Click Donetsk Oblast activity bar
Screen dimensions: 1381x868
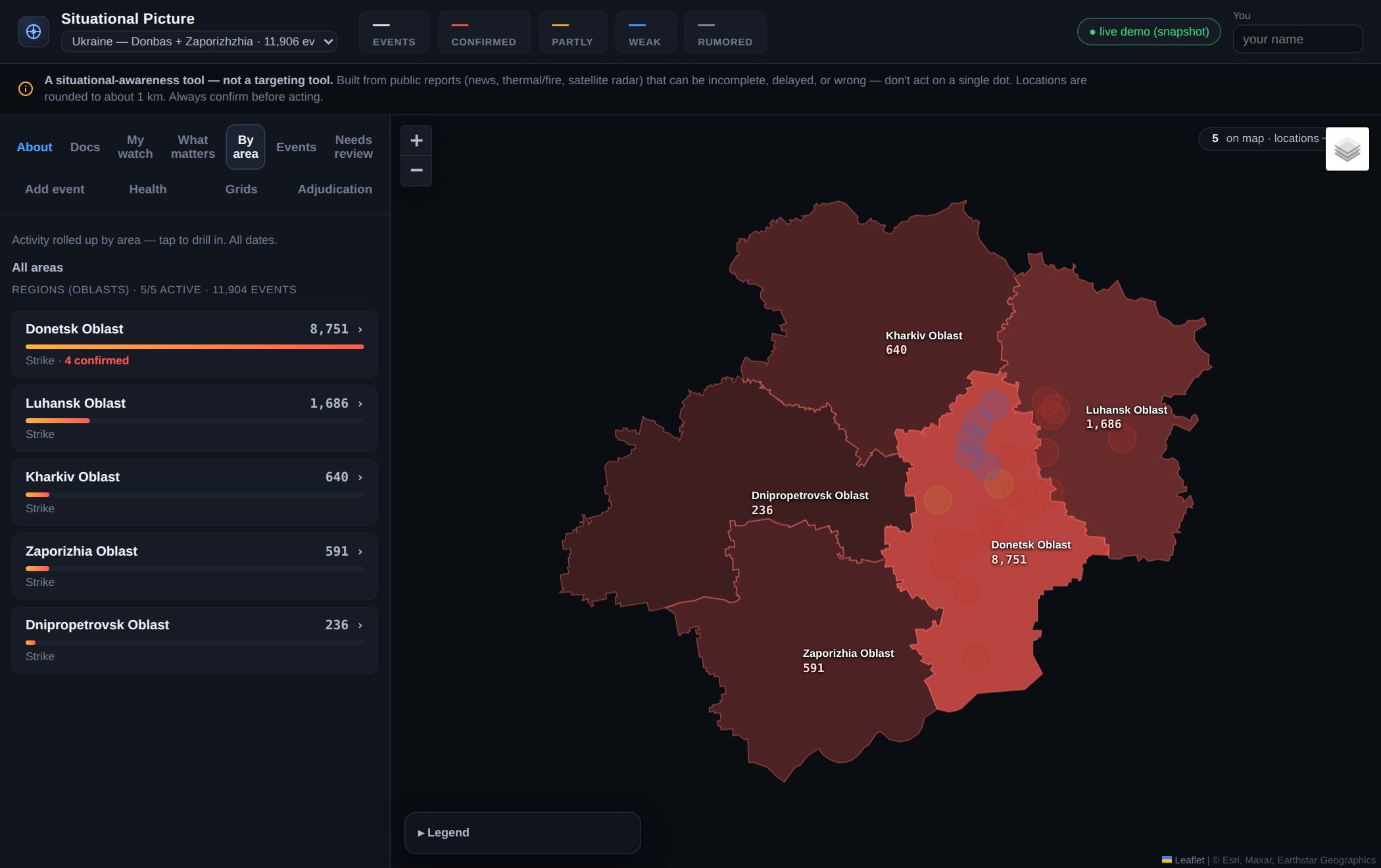click(x=195, y=347)
